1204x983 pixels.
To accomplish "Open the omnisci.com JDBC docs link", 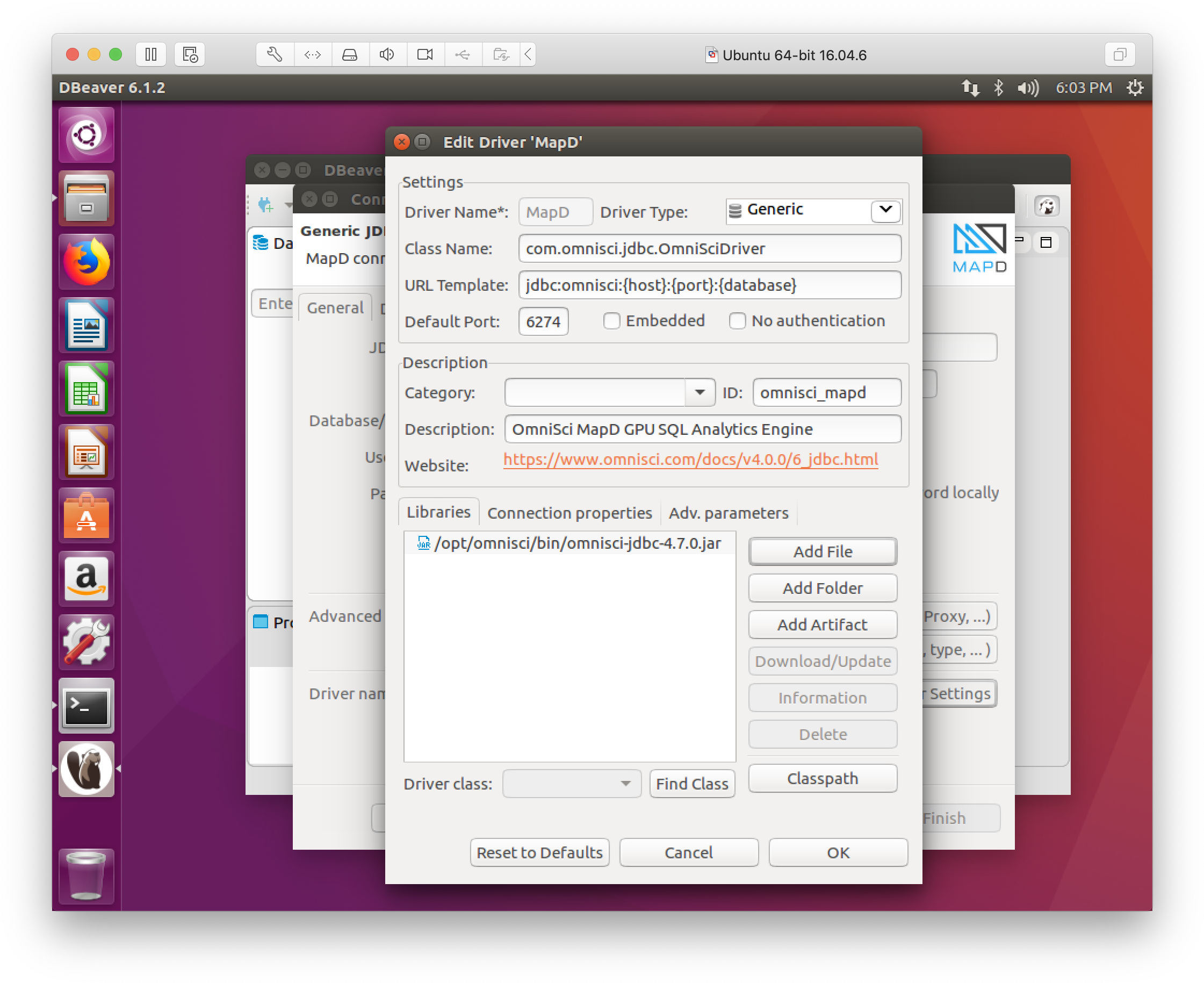I will point(690,459).
